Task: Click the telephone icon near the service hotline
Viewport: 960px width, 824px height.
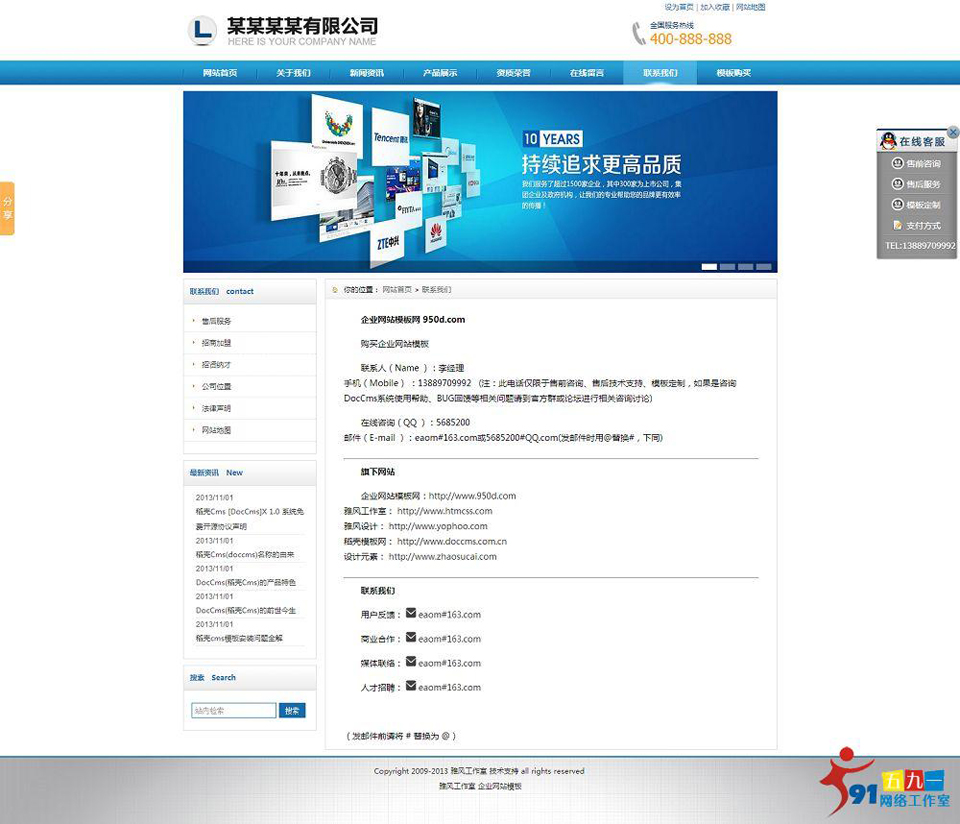Action: coord(637,34)
